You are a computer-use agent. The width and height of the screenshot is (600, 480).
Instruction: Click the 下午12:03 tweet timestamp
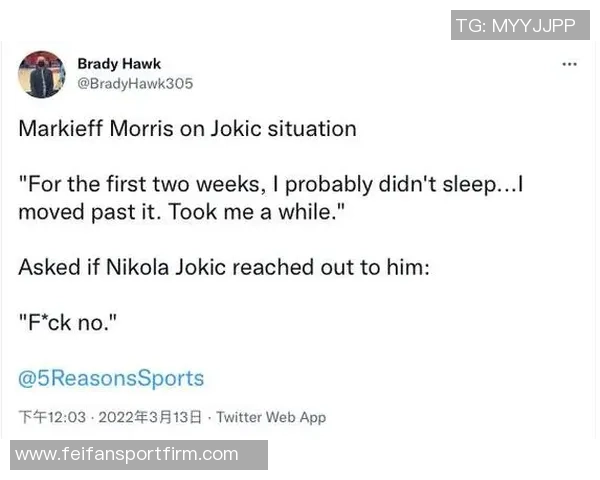tap(59, 417)
